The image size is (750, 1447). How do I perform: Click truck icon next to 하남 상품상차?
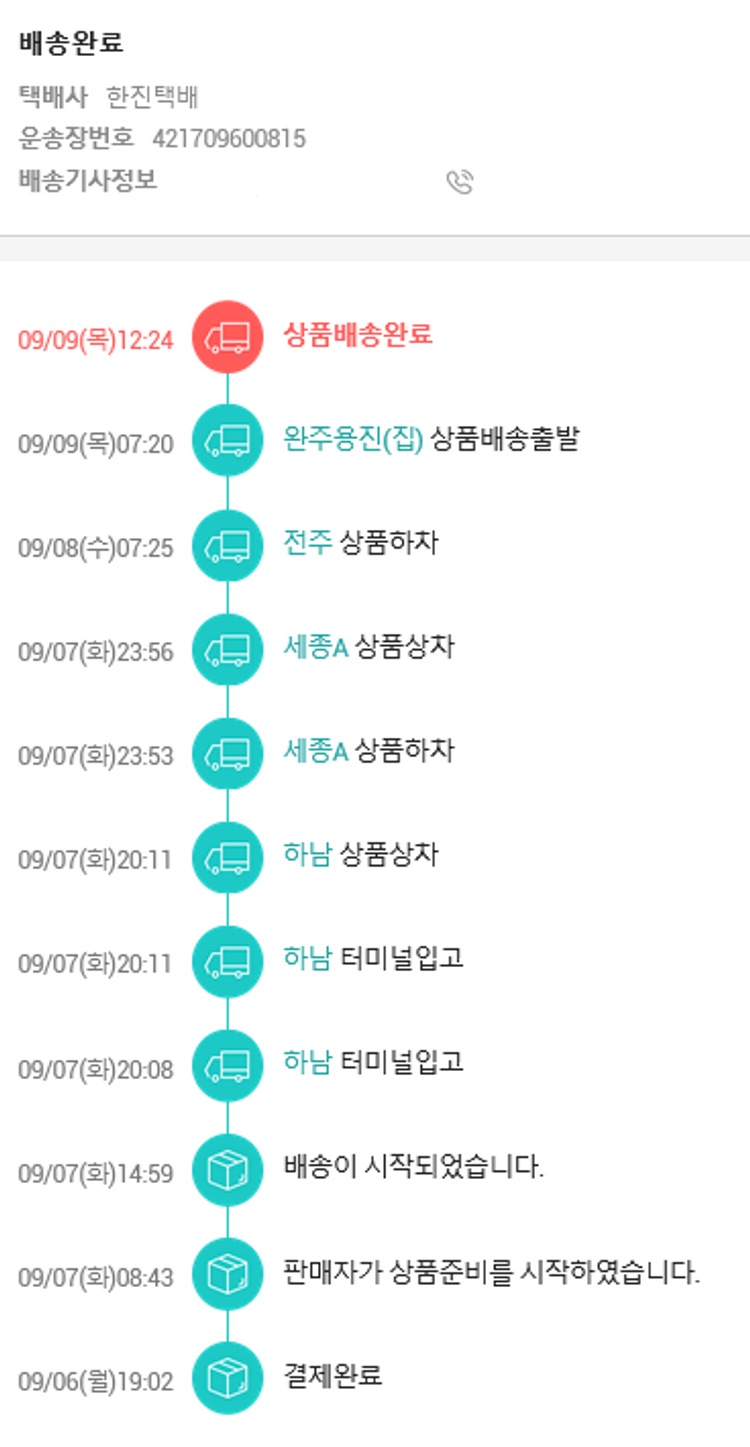(x=227, y=857)
